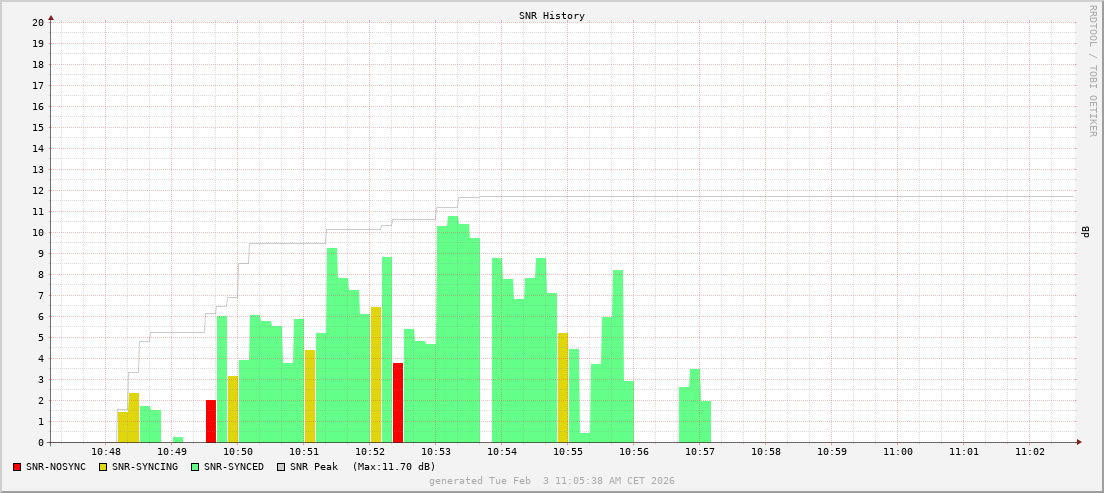Click the RRDTOOL / TOBI OETIKER watermark
Image resolution: width=1104 pixels, height=493 pixels.
(x=1092, y=70)
